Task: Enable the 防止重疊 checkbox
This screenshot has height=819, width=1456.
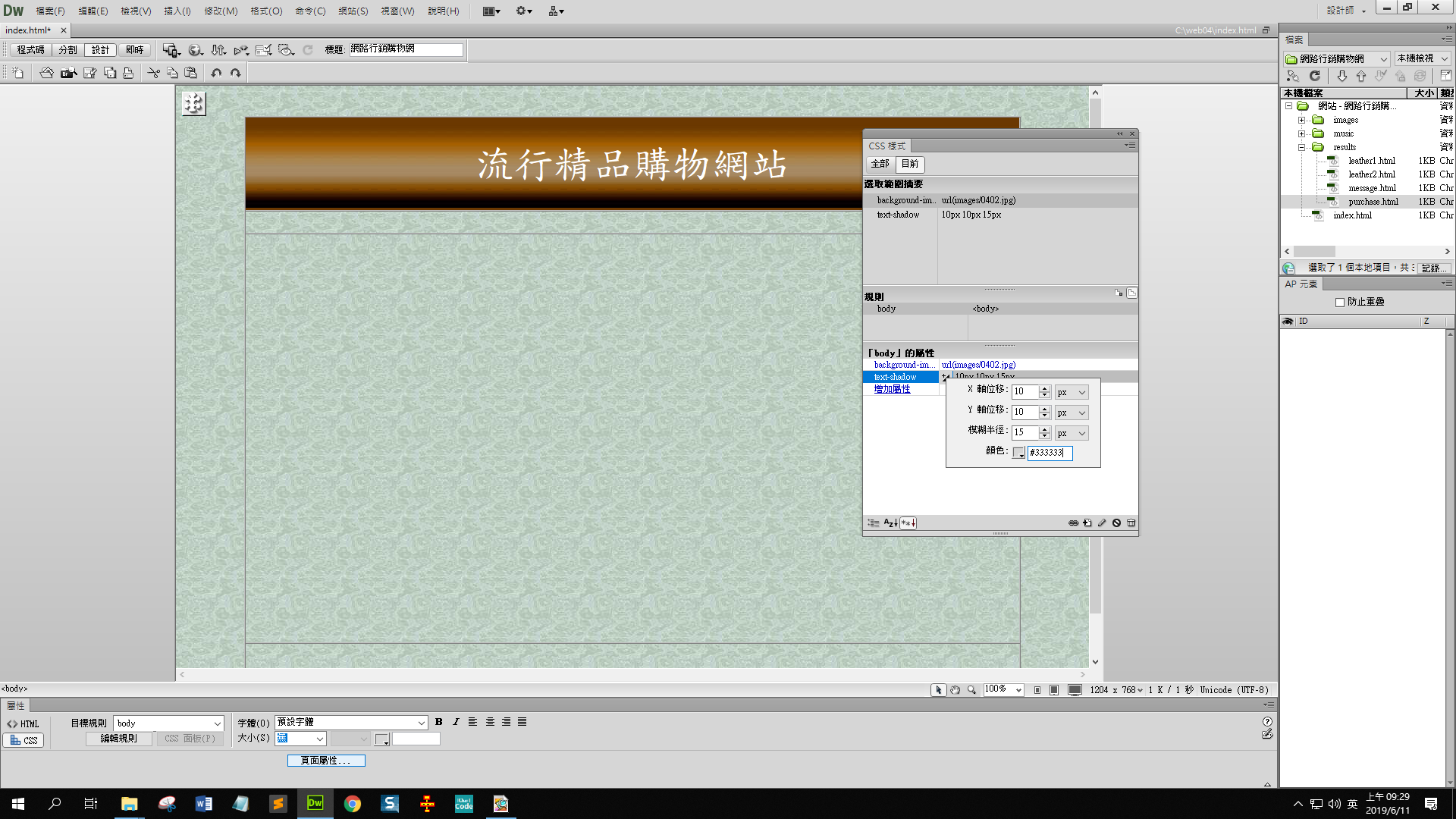Action: click(x=1340, y=303)
